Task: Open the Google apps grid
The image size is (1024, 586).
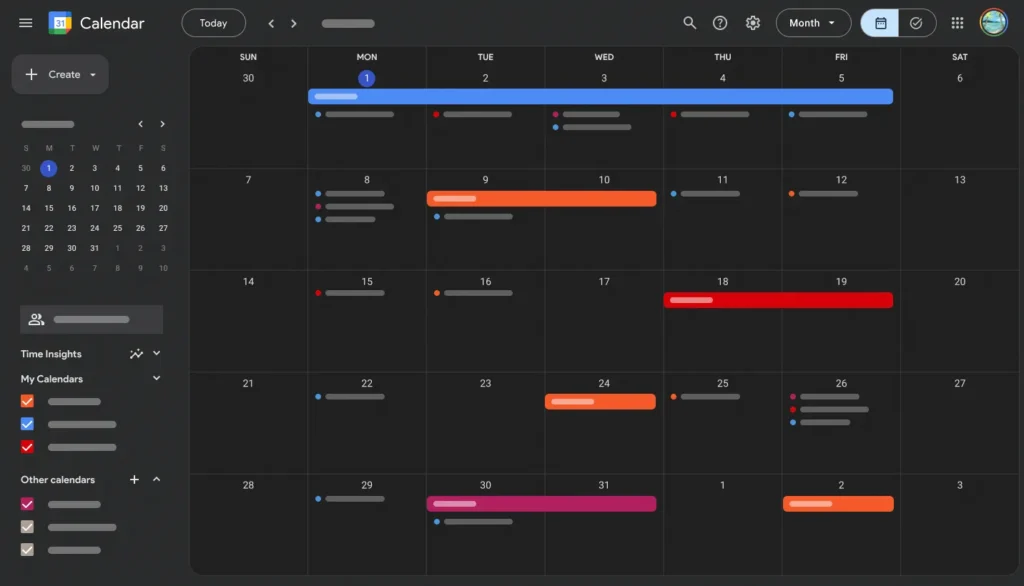Action: click(x=957, y=22)
